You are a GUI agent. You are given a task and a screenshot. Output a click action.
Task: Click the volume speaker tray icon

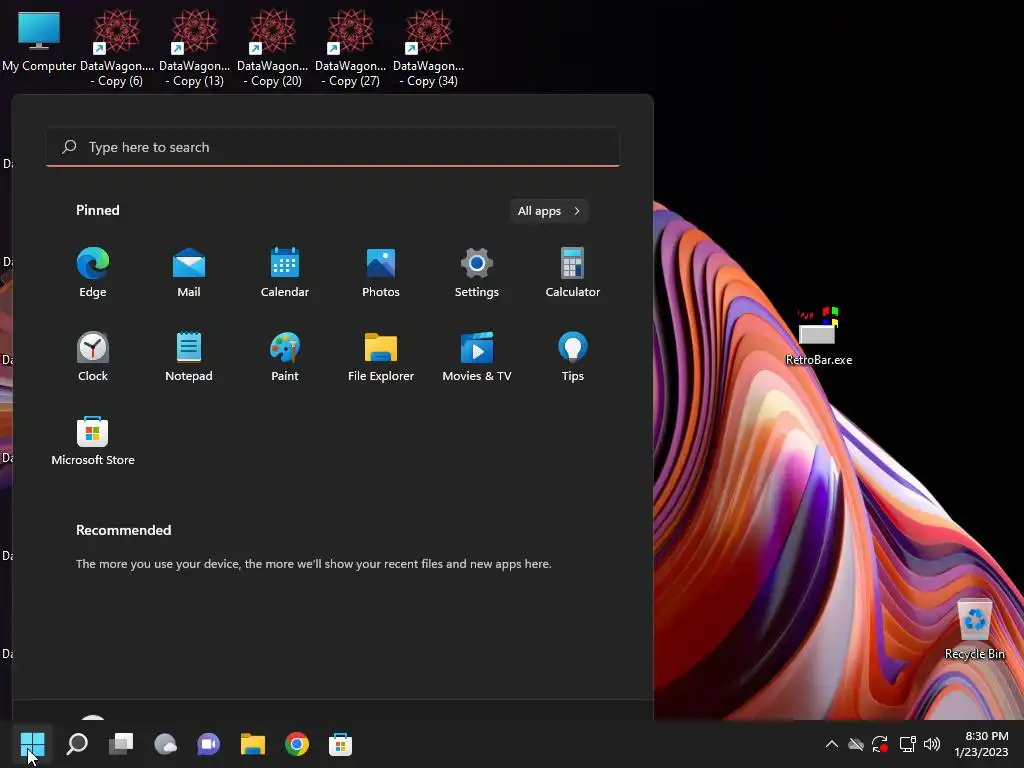(x=932, y=744)
